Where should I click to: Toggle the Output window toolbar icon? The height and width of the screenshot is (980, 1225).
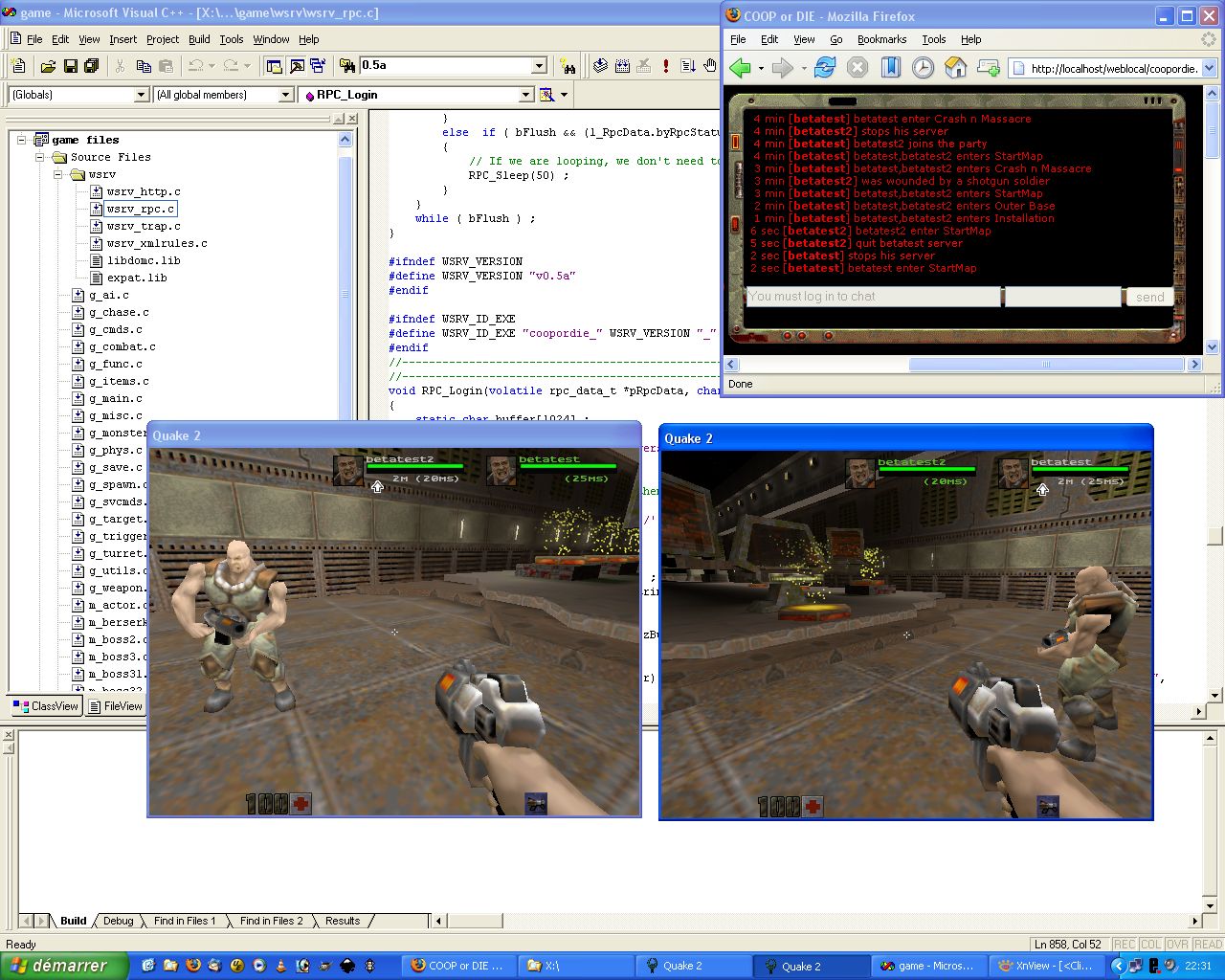[297, 66]
